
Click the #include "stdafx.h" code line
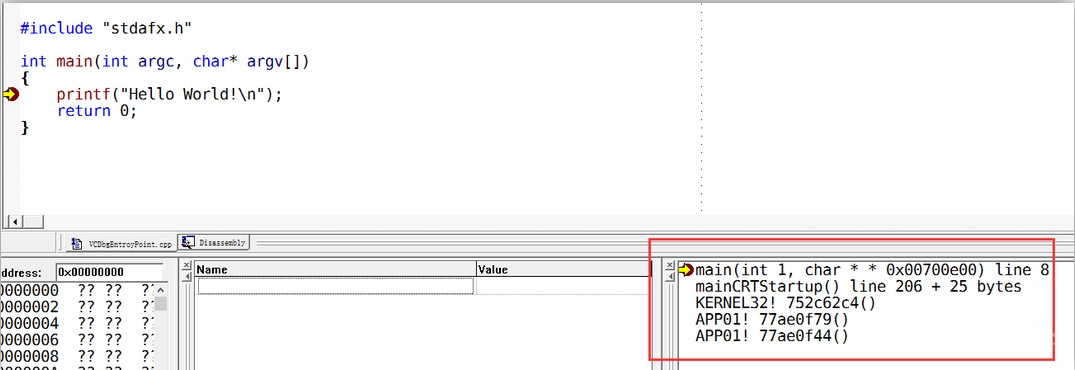click(106, 28)
